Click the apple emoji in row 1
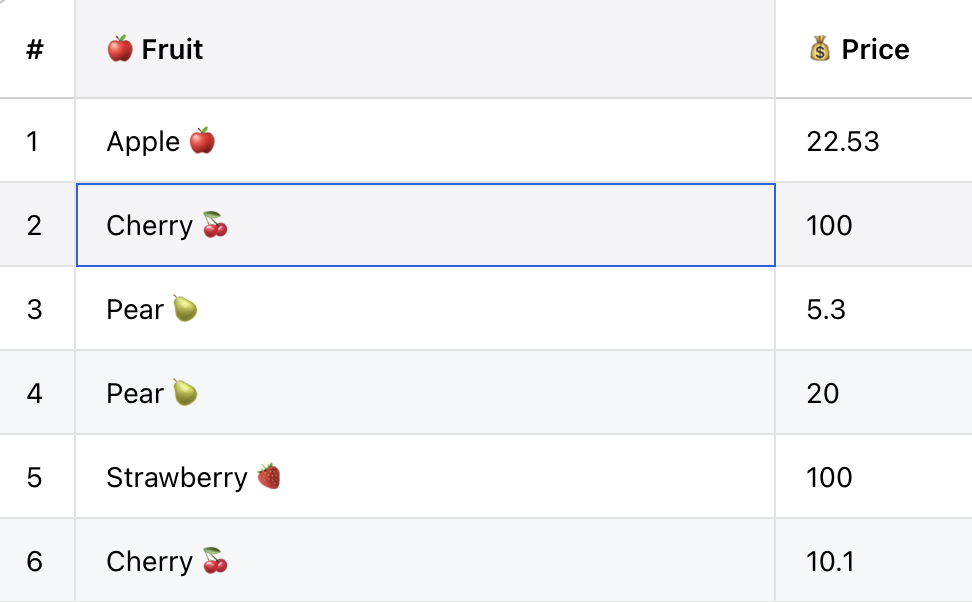Viewport: 972px width, 602px height. point(202,141)
